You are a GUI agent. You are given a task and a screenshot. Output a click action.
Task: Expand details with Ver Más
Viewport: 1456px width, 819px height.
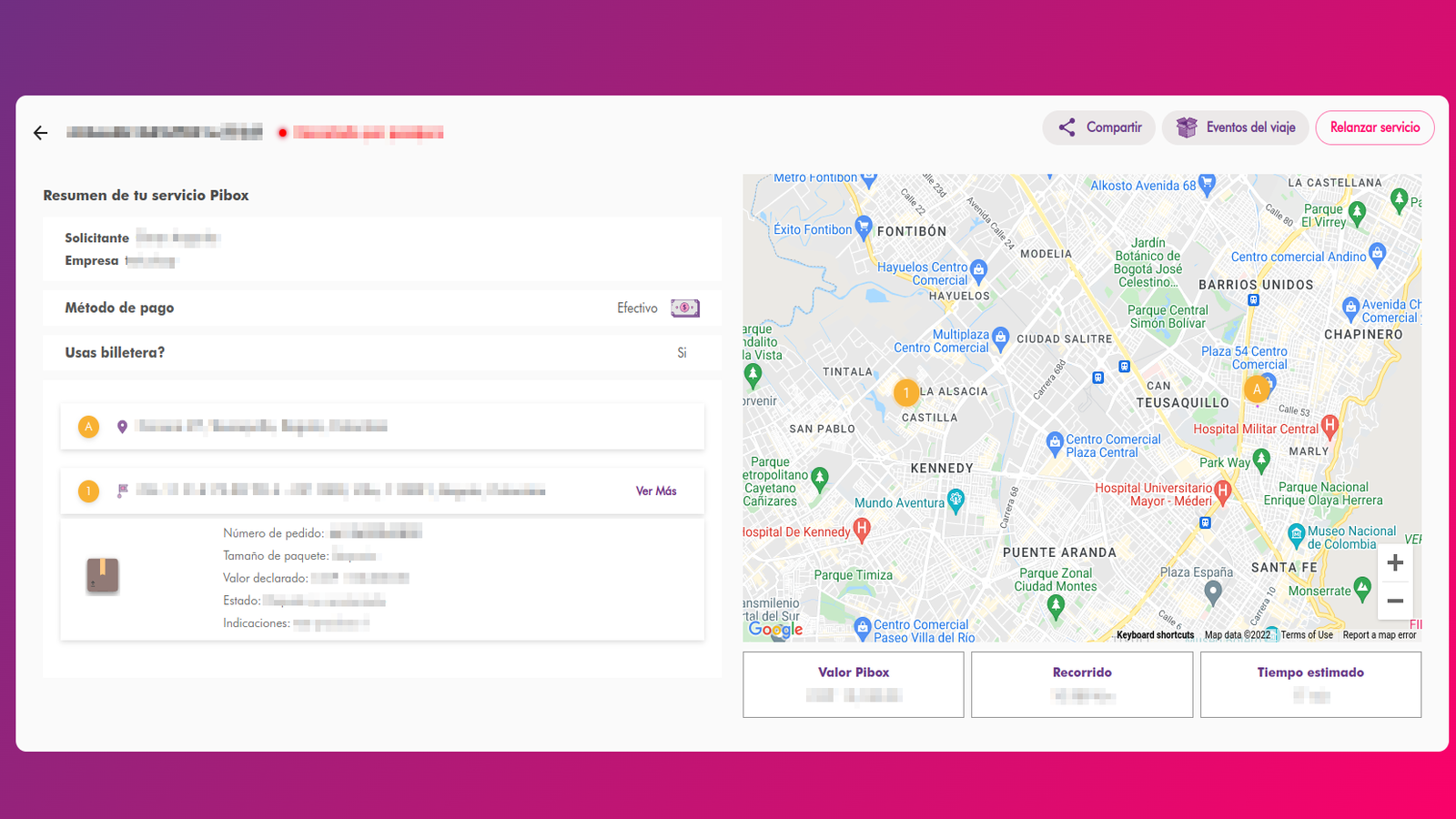pos(655,490)
